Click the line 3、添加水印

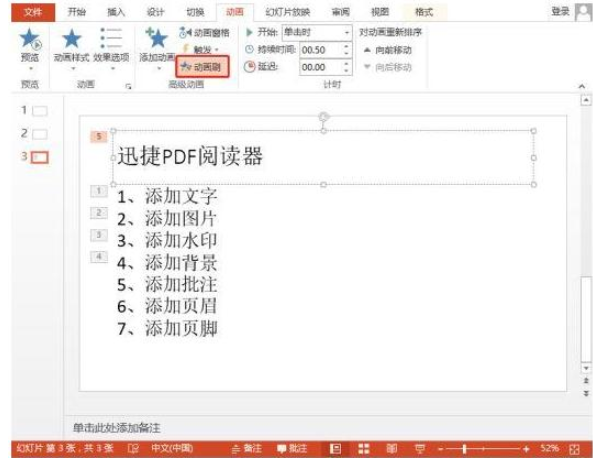point(167,241)
